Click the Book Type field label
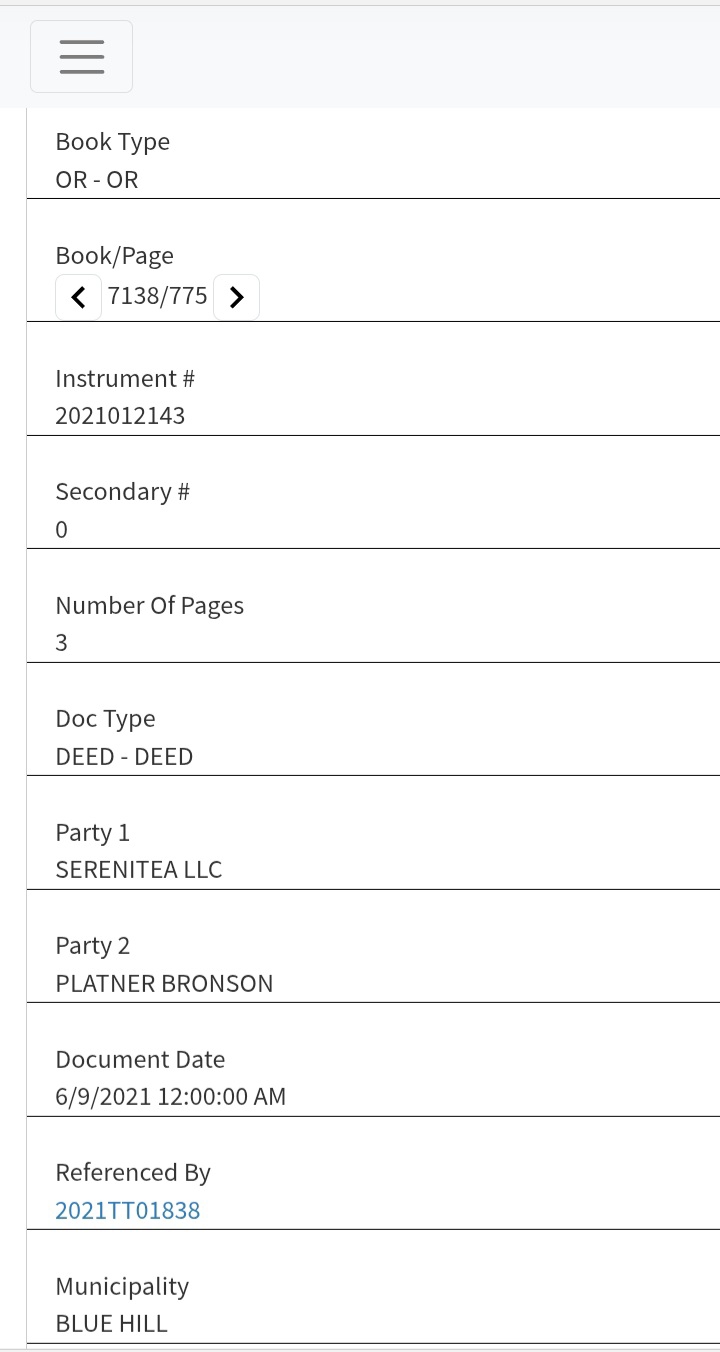The width and height of the screenshot is (720, 1352). coord(113,142)
